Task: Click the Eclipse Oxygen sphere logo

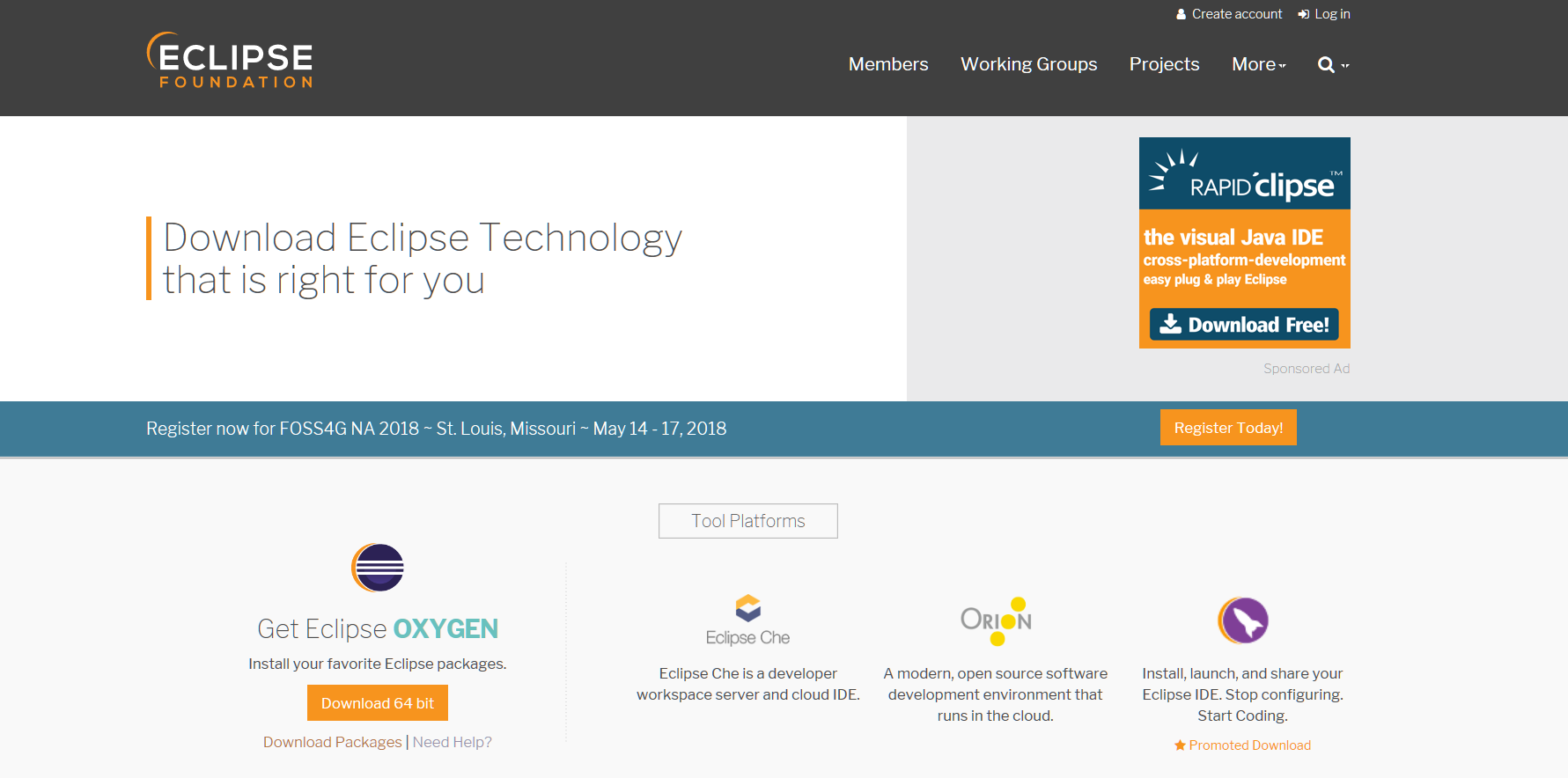Action: pos(378,568)
